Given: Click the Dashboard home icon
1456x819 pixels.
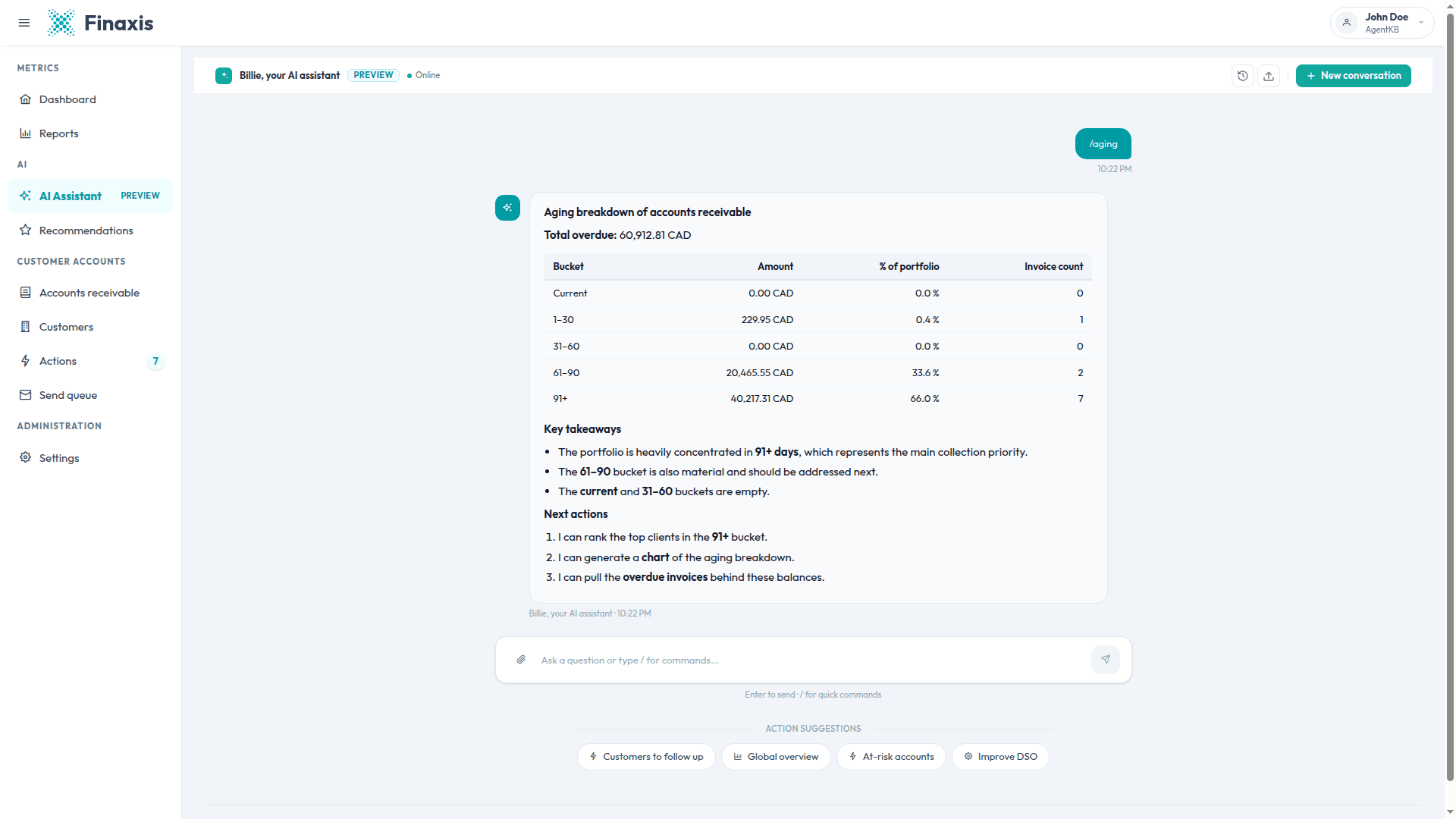Looking at the screenshot, I should point(26,99).
